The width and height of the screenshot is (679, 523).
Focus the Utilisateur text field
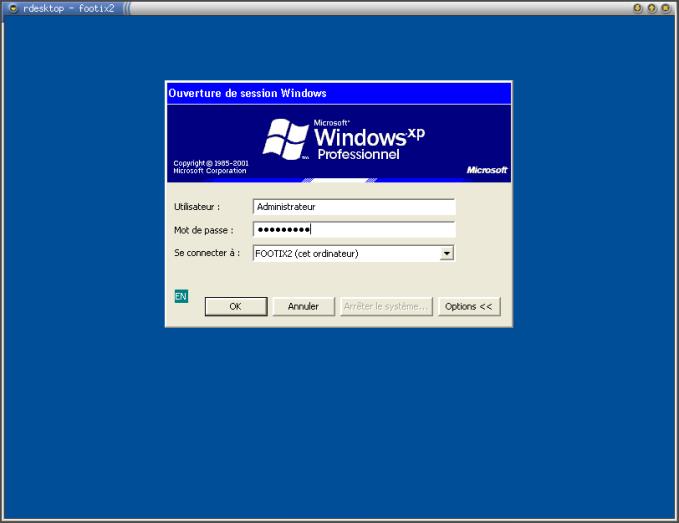[x=354, y=207]
